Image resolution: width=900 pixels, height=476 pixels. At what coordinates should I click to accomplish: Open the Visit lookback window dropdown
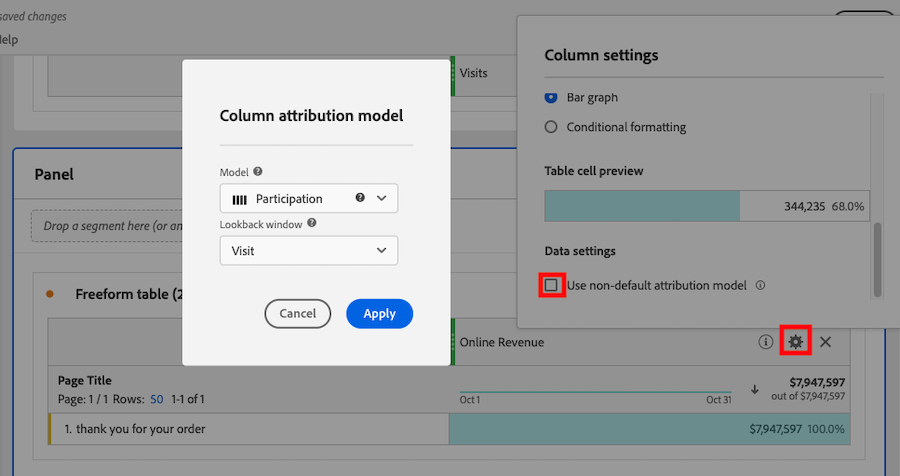pos(309,251)
